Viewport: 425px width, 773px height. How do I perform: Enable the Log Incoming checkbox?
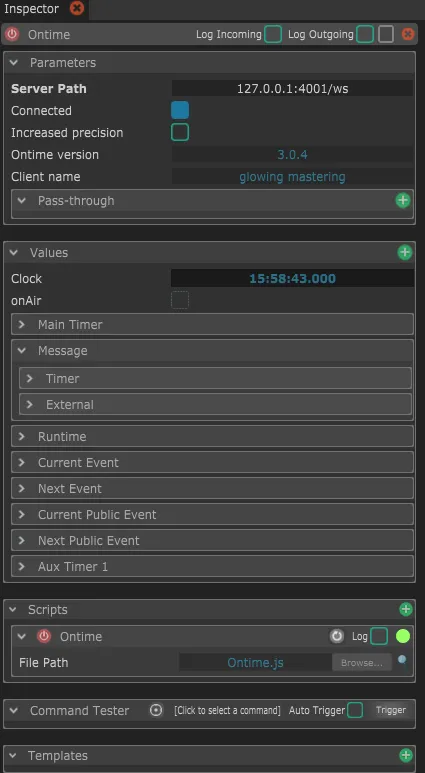coord(273,35)
